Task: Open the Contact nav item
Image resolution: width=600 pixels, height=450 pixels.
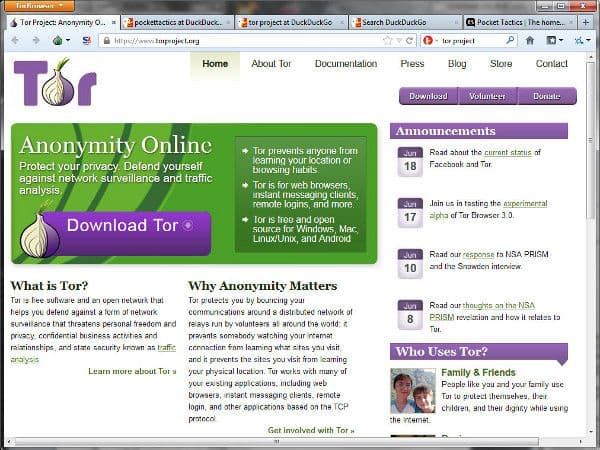Action: coord(551,64)
